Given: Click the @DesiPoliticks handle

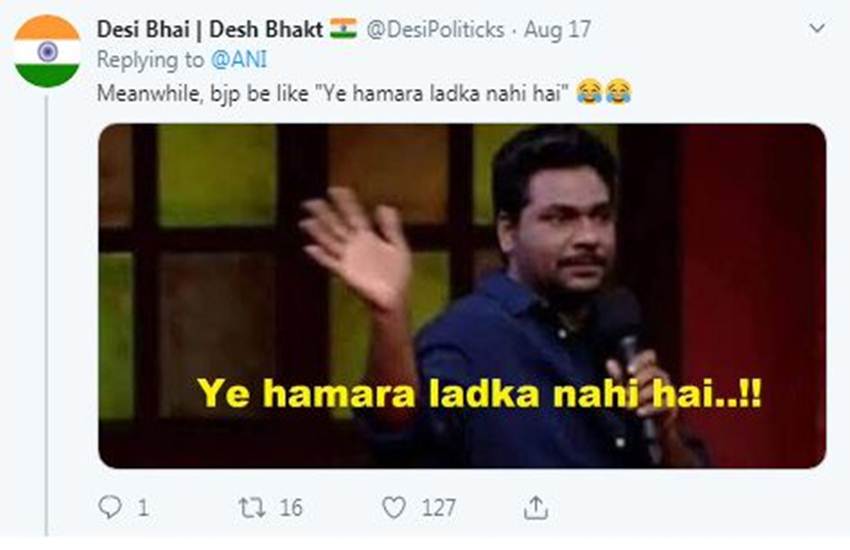Looking at the screenshot, I should coord(435,29).
